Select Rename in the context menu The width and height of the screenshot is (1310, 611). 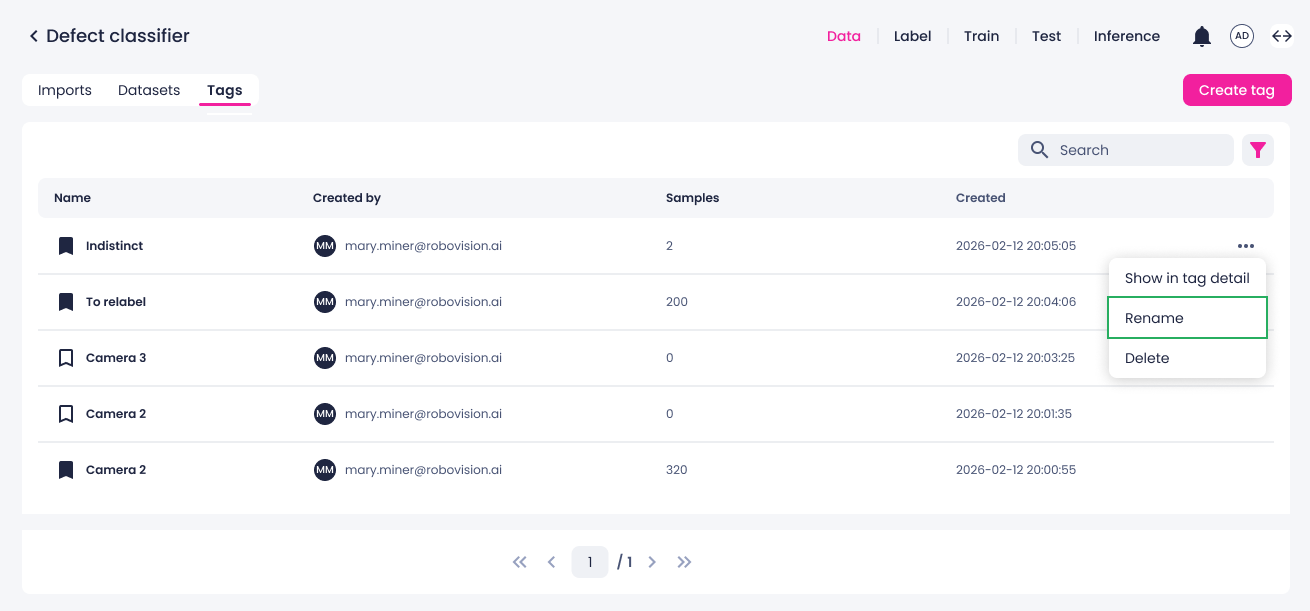coord(1187,318)
